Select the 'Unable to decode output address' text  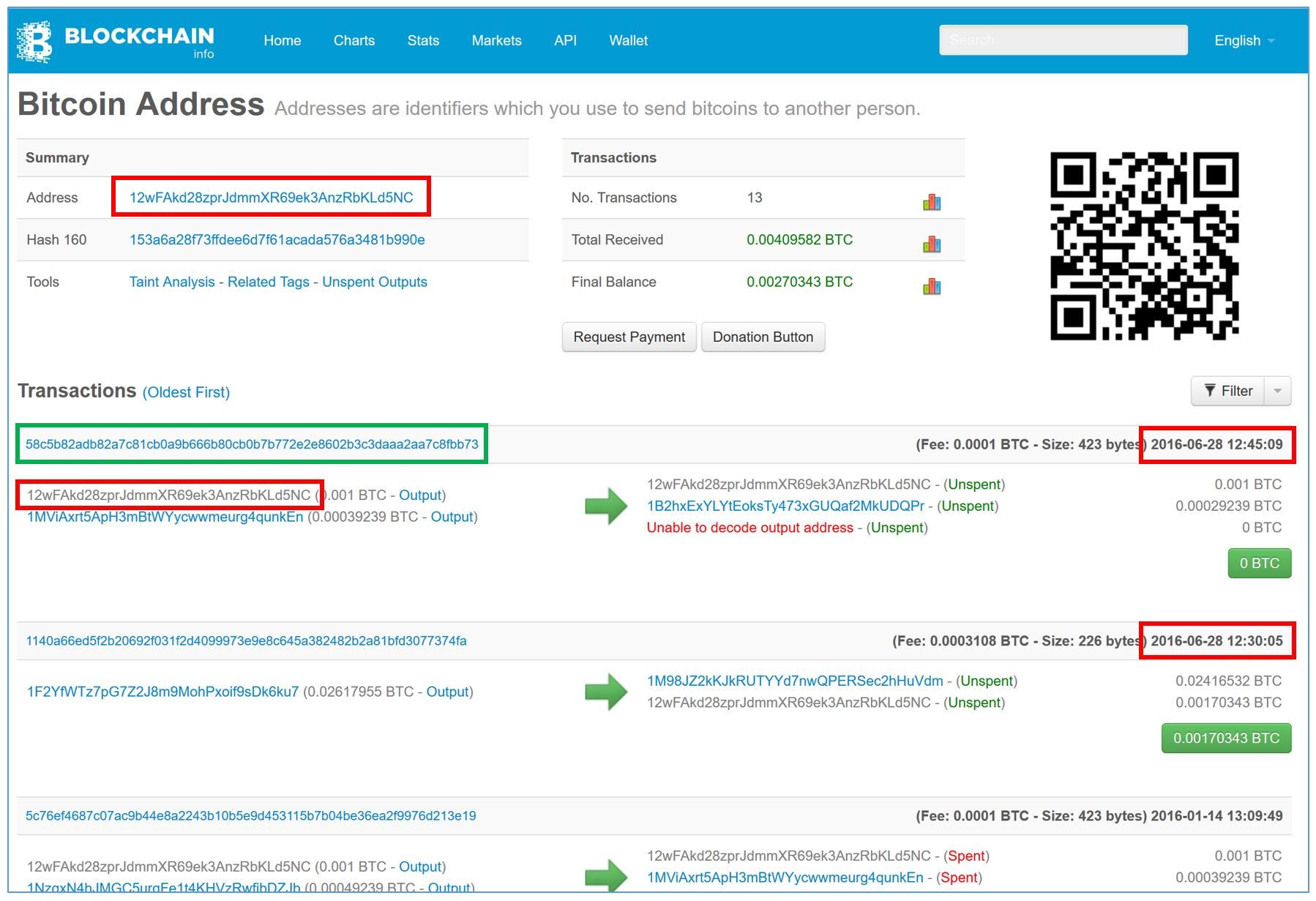coord(750,528)
